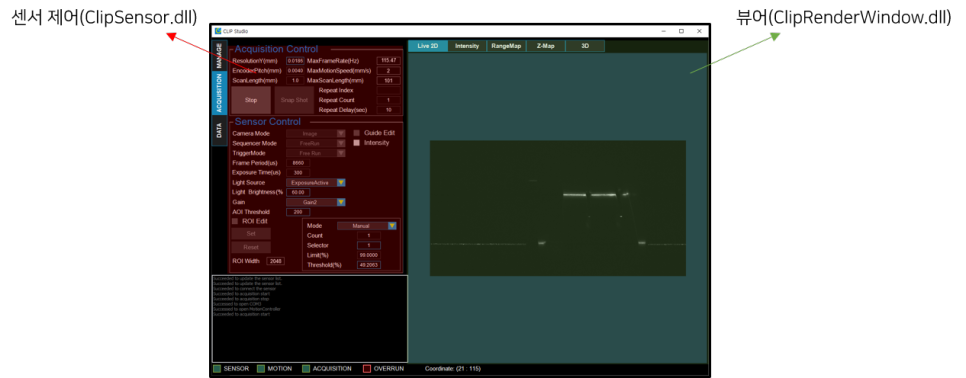Click the SENSOR status indicator square
The image size is (966, 378).
216,369
